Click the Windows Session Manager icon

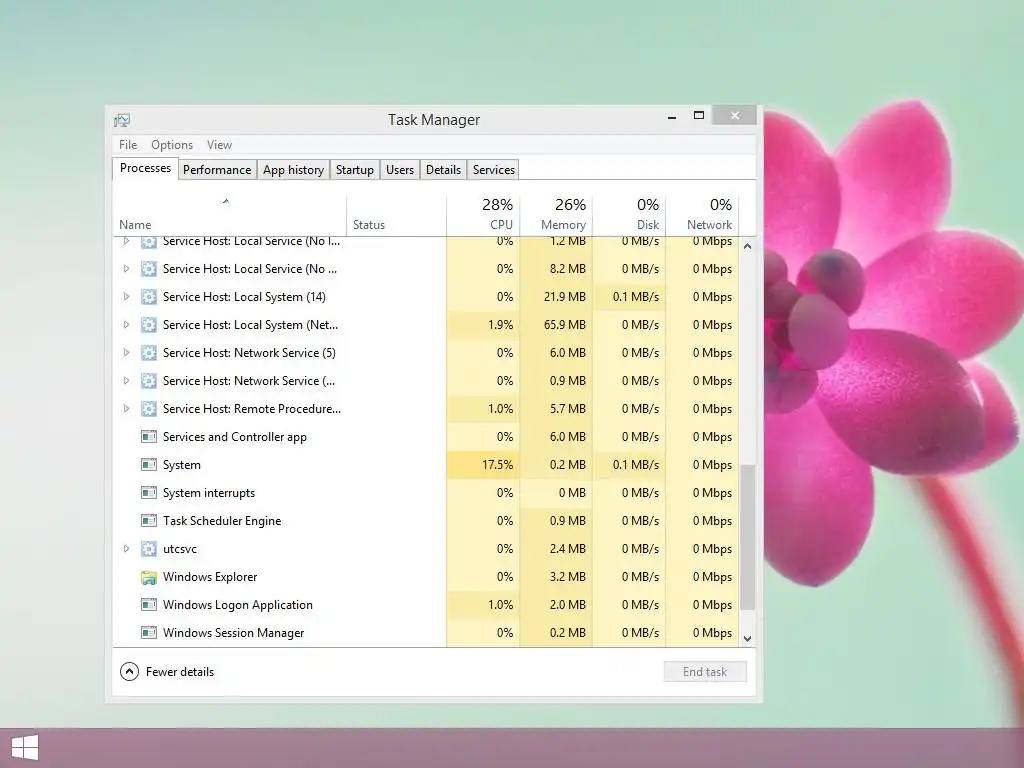pyautogui.click(x=149, y=633)
